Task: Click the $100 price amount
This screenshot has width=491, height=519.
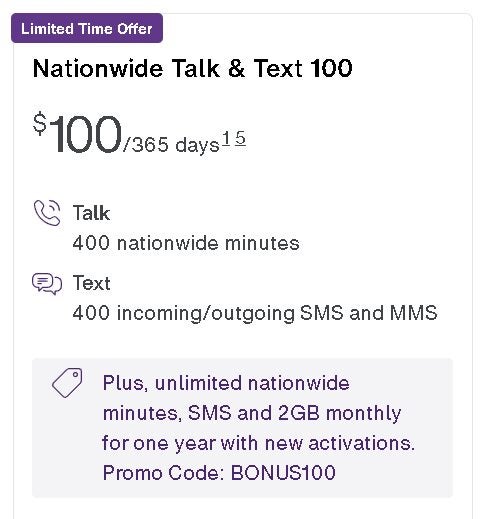Action: [77, 134]
